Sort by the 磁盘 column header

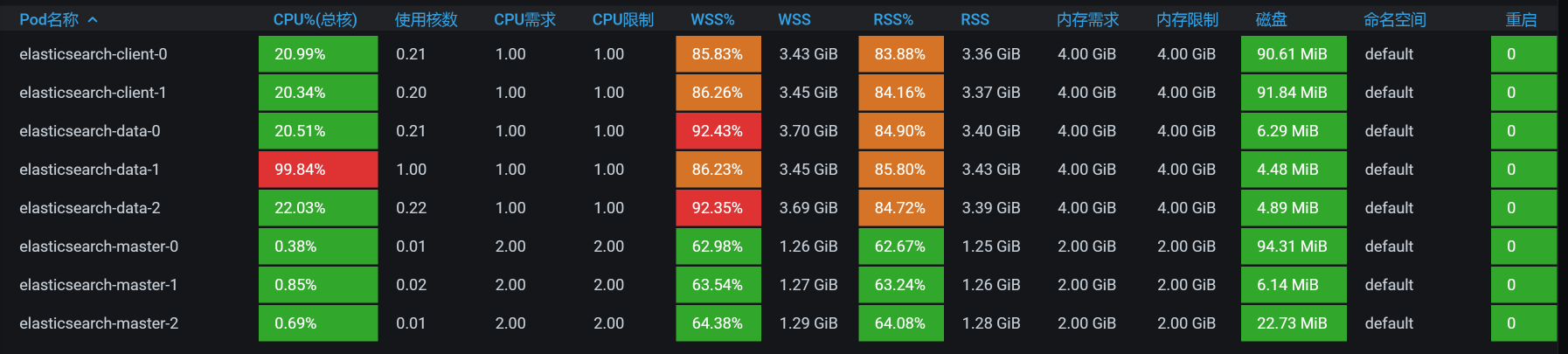[x=1271, y=19]
